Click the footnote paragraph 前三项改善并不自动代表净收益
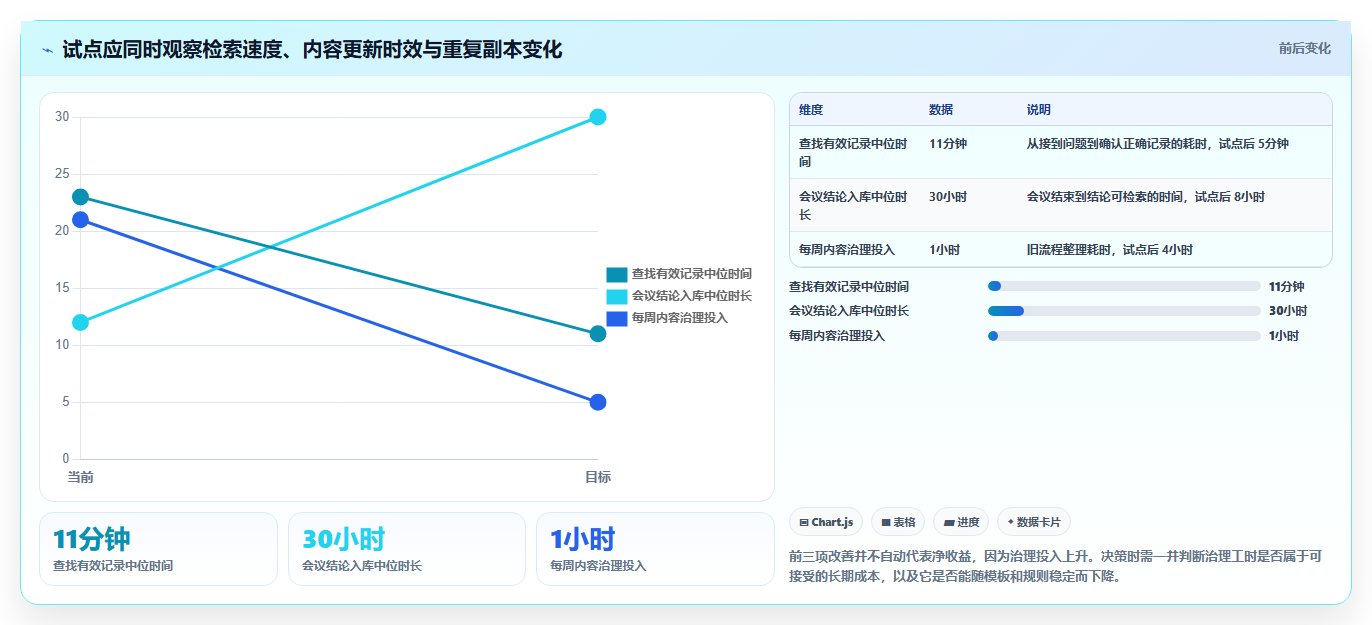The width and height of the screenshot is (1372, 625). [1056, 566]
